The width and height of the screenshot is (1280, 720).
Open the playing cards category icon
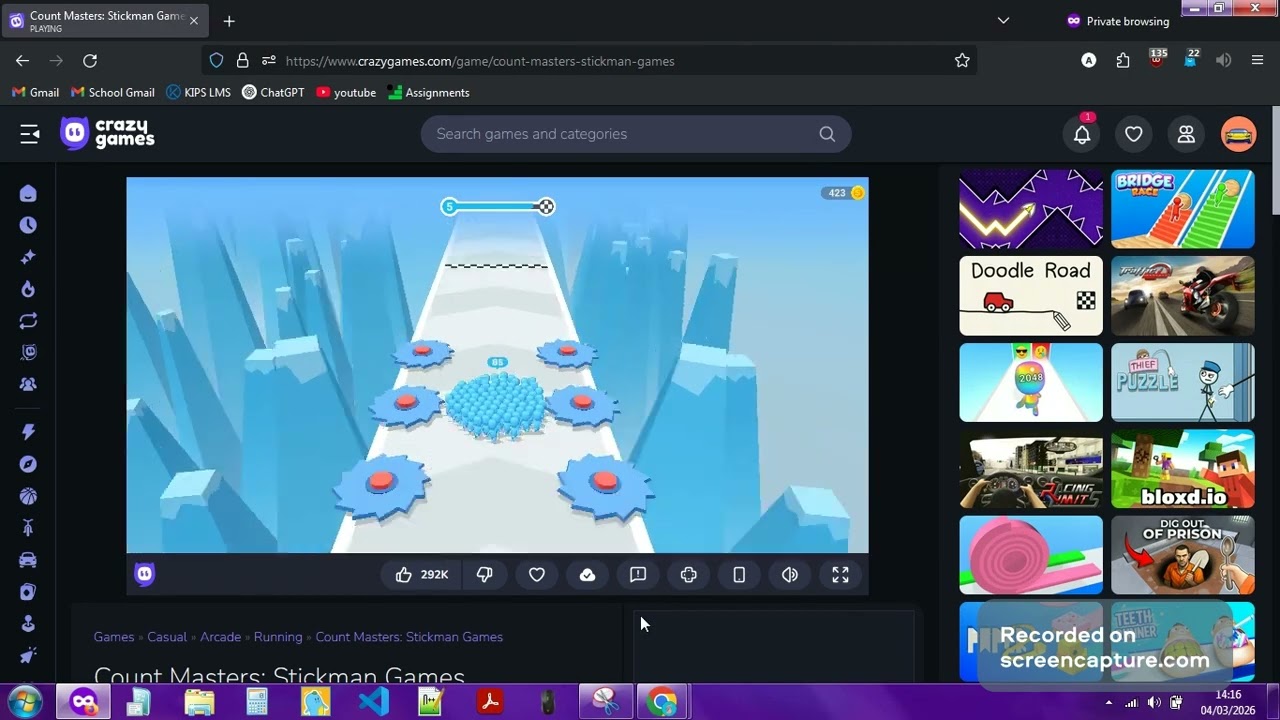28,592
